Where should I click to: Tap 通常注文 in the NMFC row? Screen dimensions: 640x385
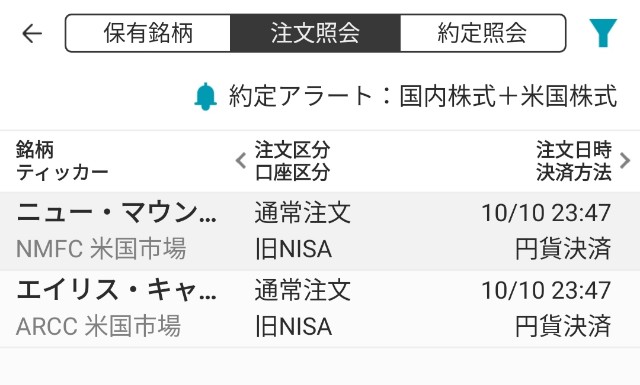(x=302, y=213)
